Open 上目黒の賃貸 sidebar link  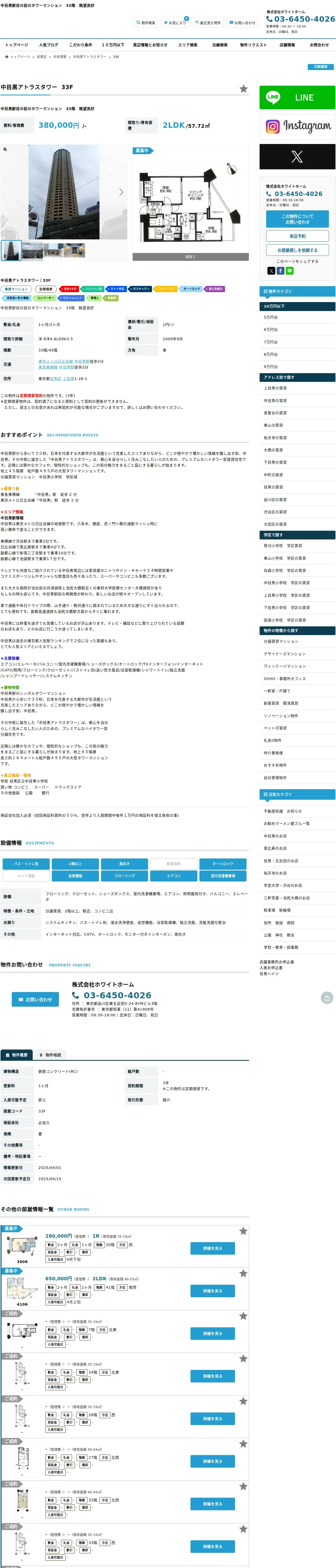coord(297,388)
